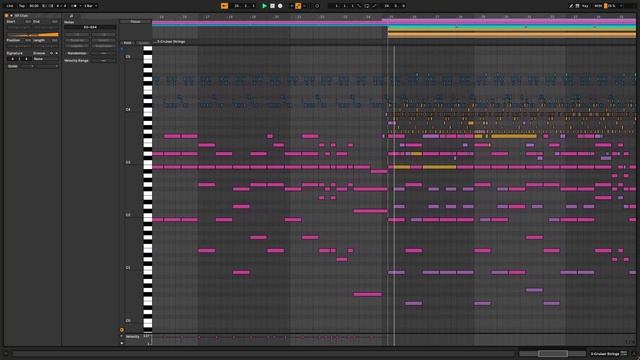Click the note range field D0-G#4

[x=90, y=27]
